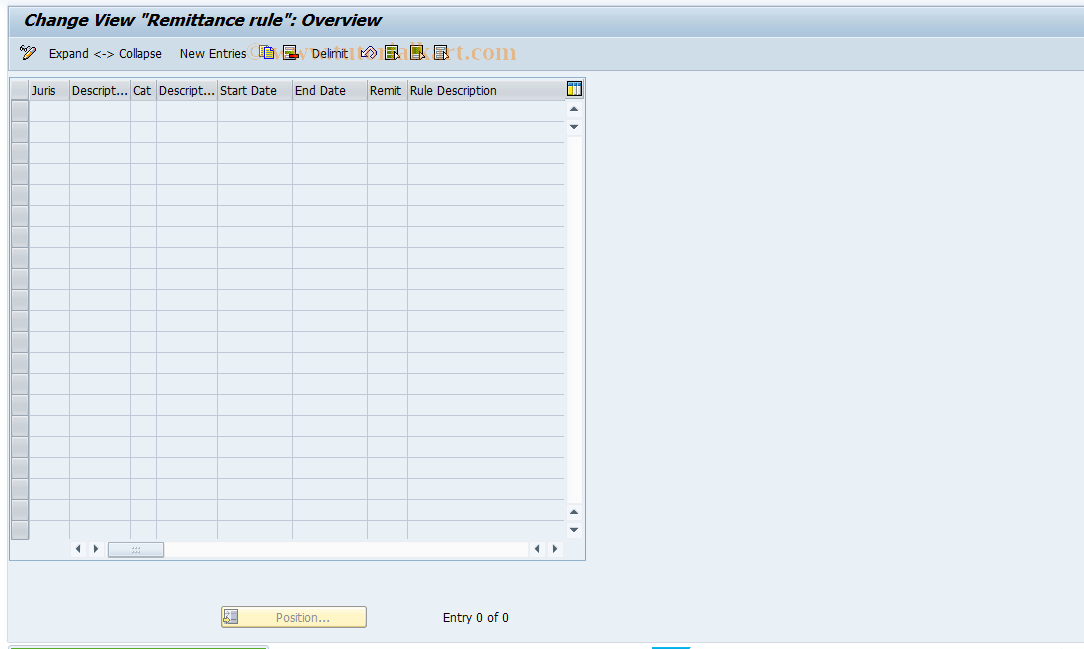Click first row Rule Description cell
The width and height of the screenshot is (1084, 649).
pos(486,111)
